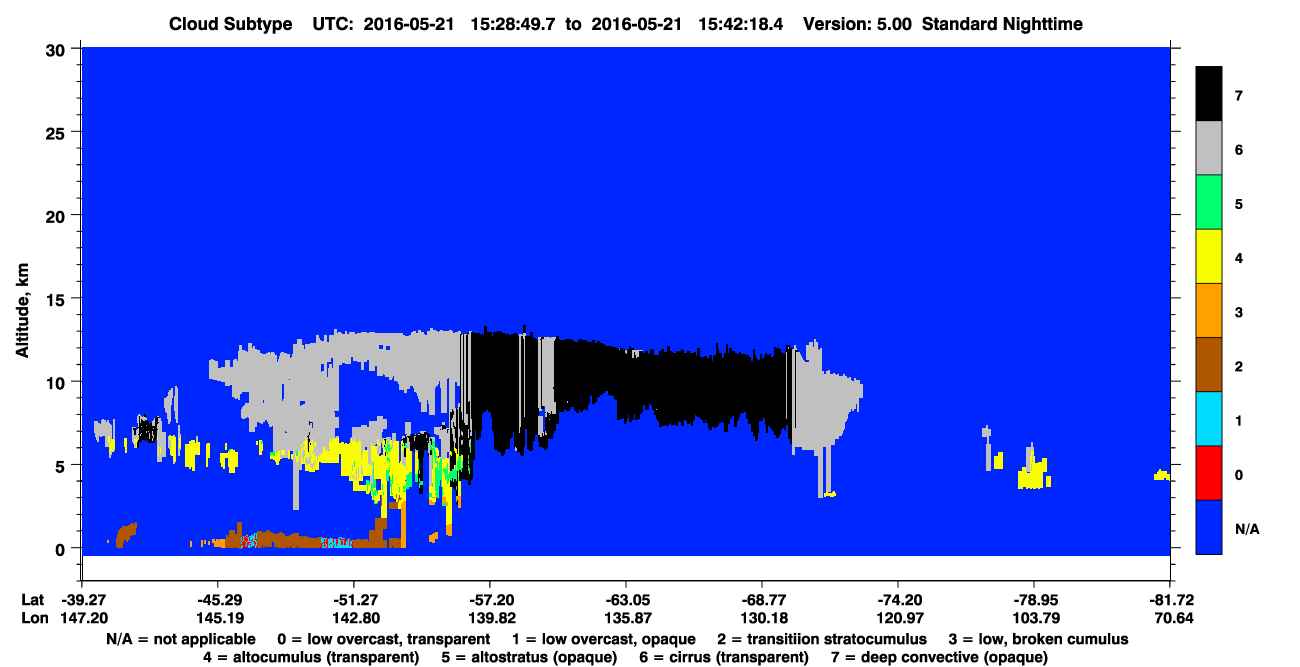The width and height of the screenshot is (1300, 667).
Task: Click the latitude value -57.20
Action: click(489, 599)
